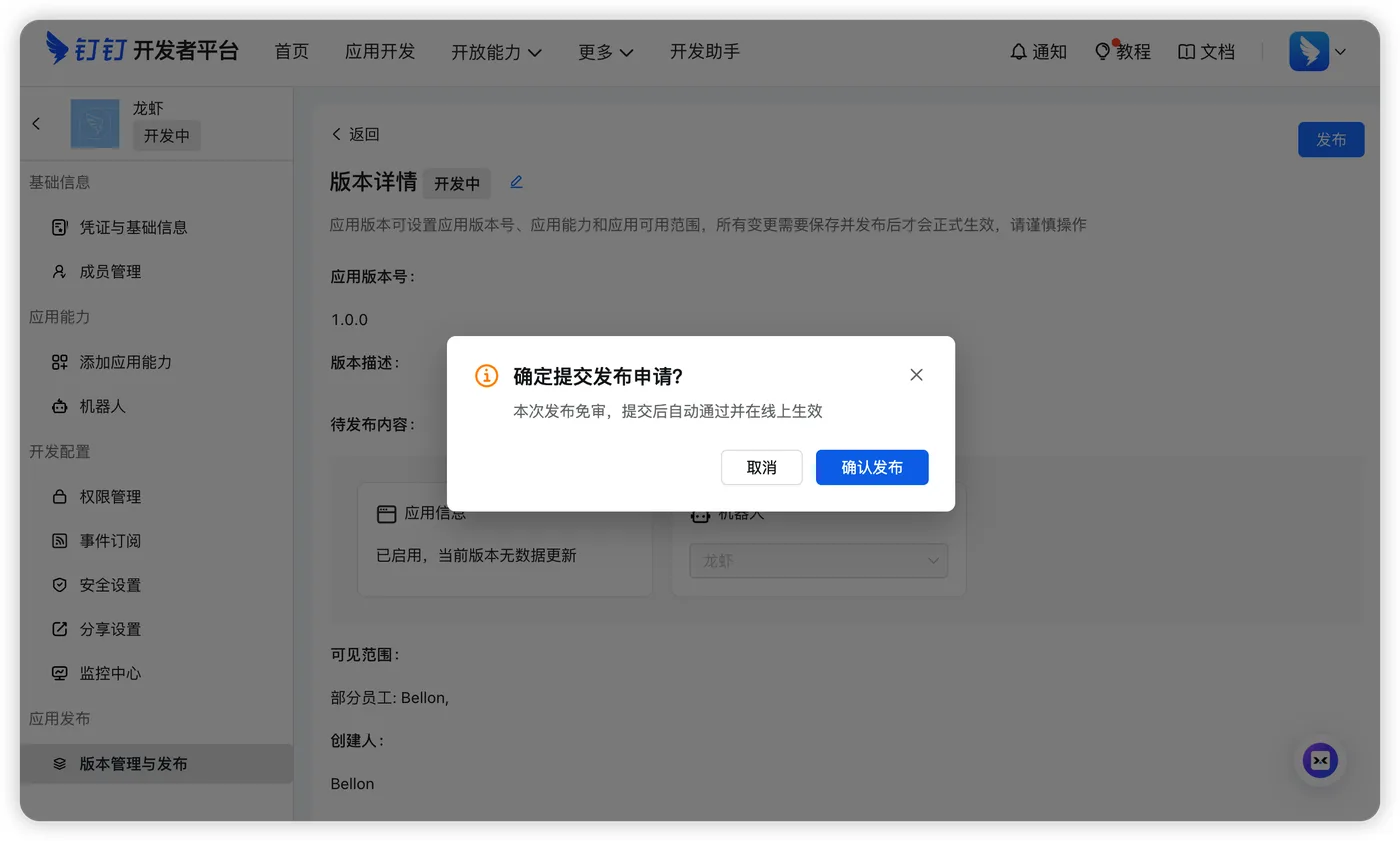Click the 龙虾 app thumbnail
Viewport: 1400px width, 841px height.
95,123
